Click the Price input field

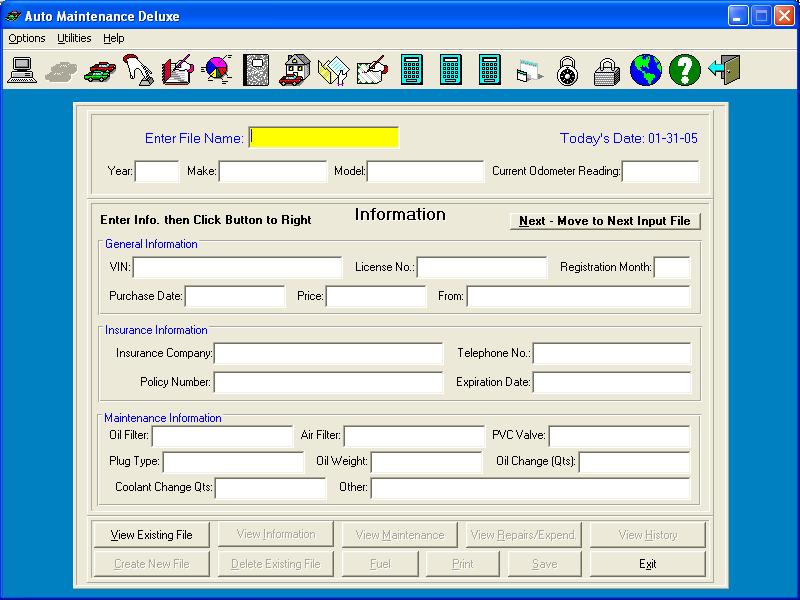(x=376, y=296)
